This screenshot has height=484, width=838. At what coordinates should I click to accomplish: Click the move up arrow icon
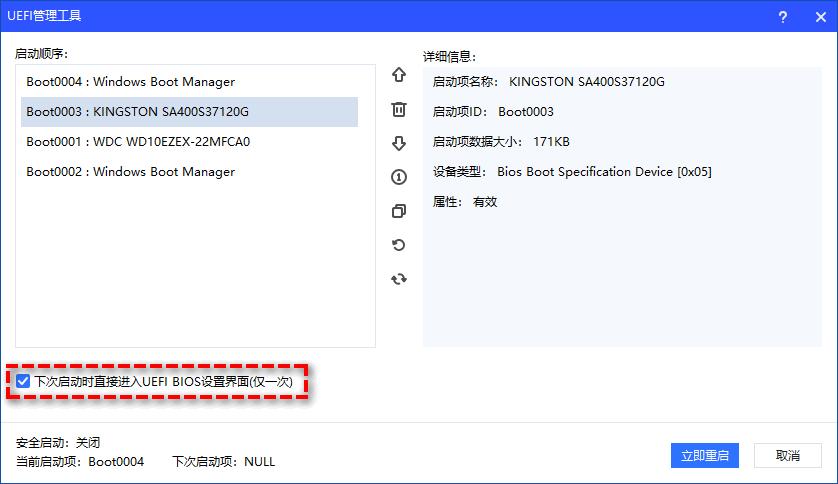coord(399,75)
